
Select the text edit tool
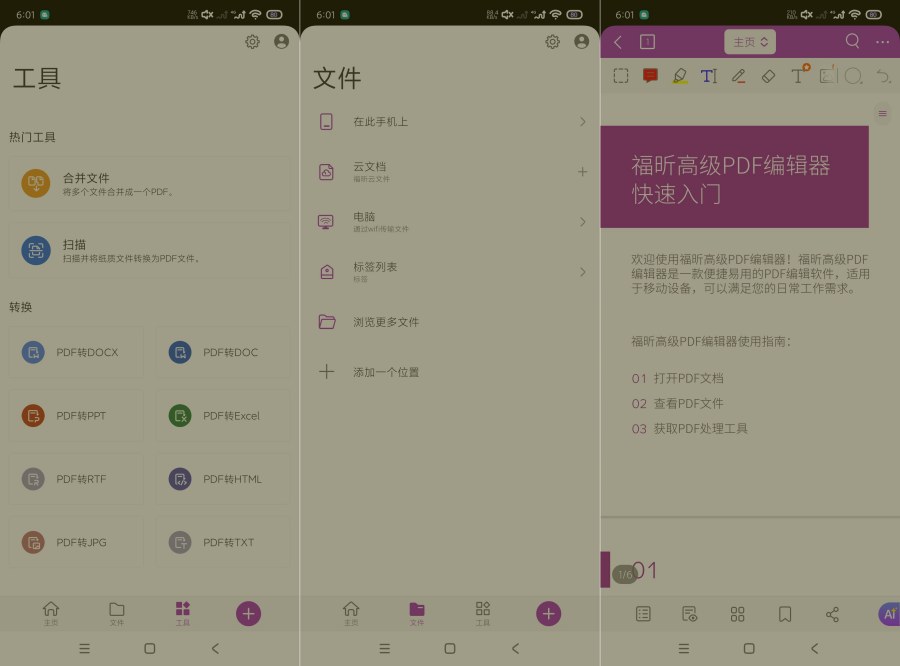pos(709,76)
